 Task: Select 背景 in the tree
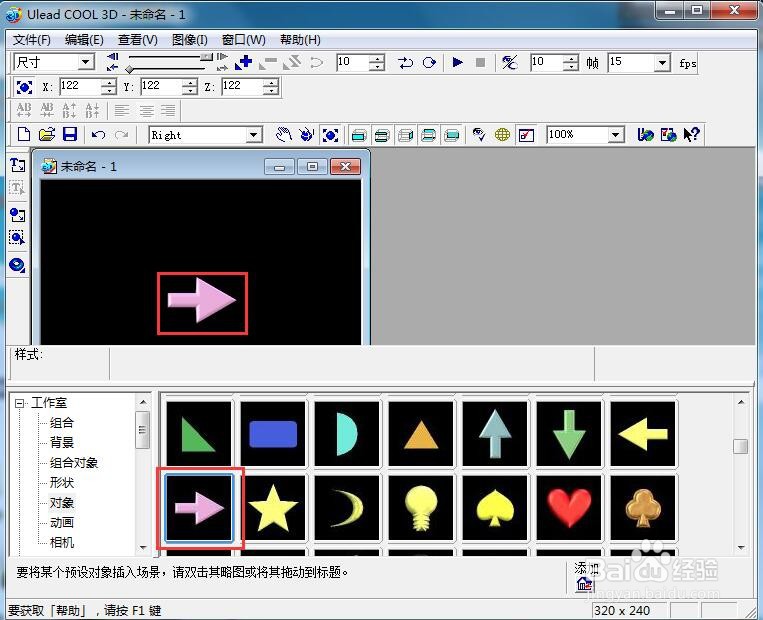point(62,442)
